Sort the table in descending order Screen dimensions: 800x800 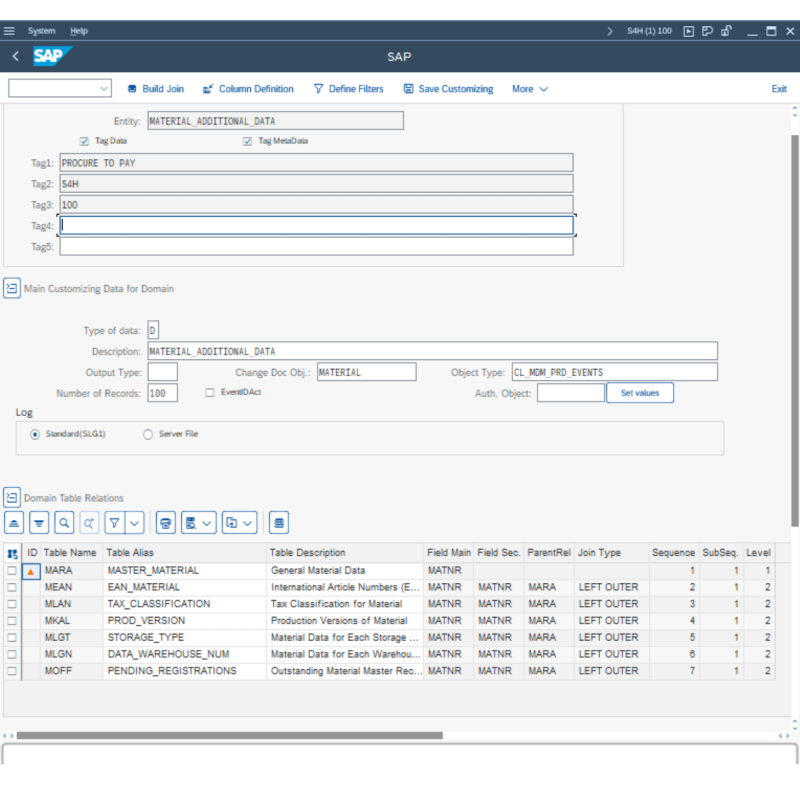point(39,522)
